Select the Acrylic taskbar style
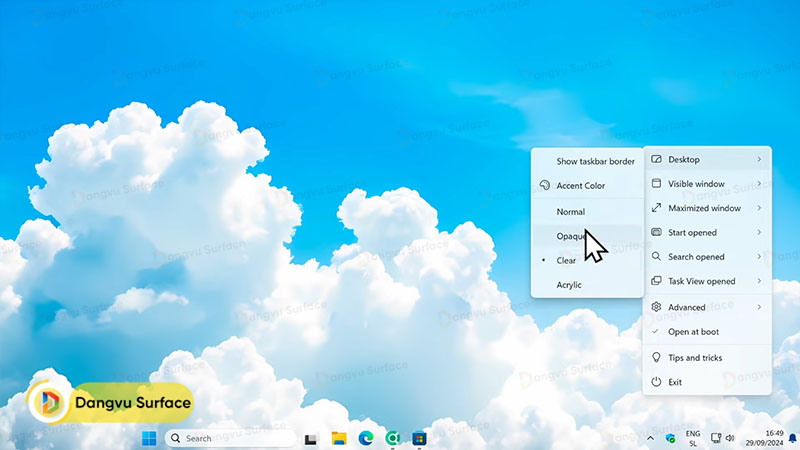The width and height of the screenshot is (800, 450). click(587, 285)
